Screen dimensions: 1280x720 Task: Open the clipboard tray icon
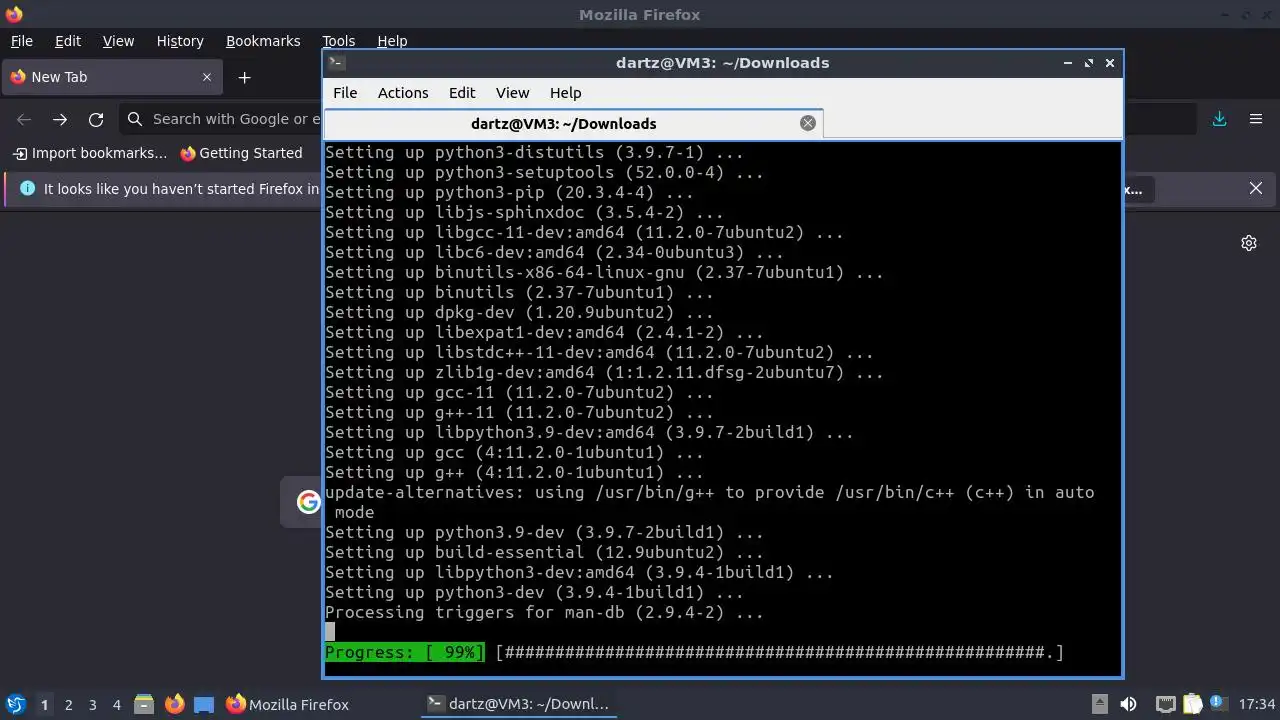point(1192,704)
